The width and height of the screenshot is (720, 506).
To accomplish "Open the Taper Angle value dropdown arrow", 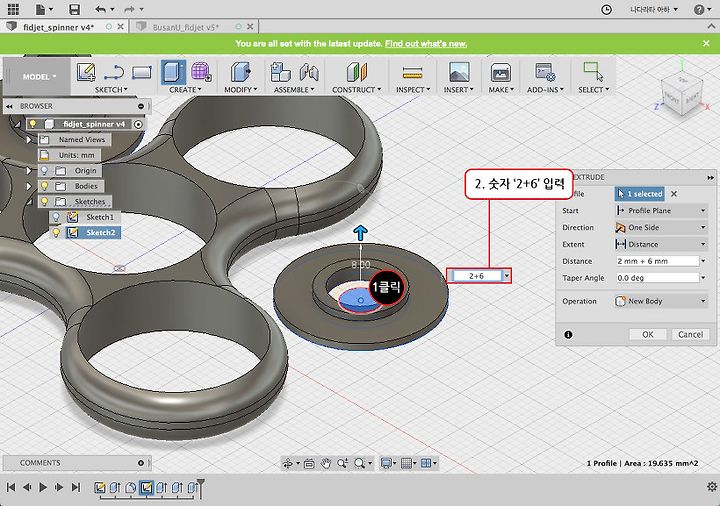I will 703,278.
